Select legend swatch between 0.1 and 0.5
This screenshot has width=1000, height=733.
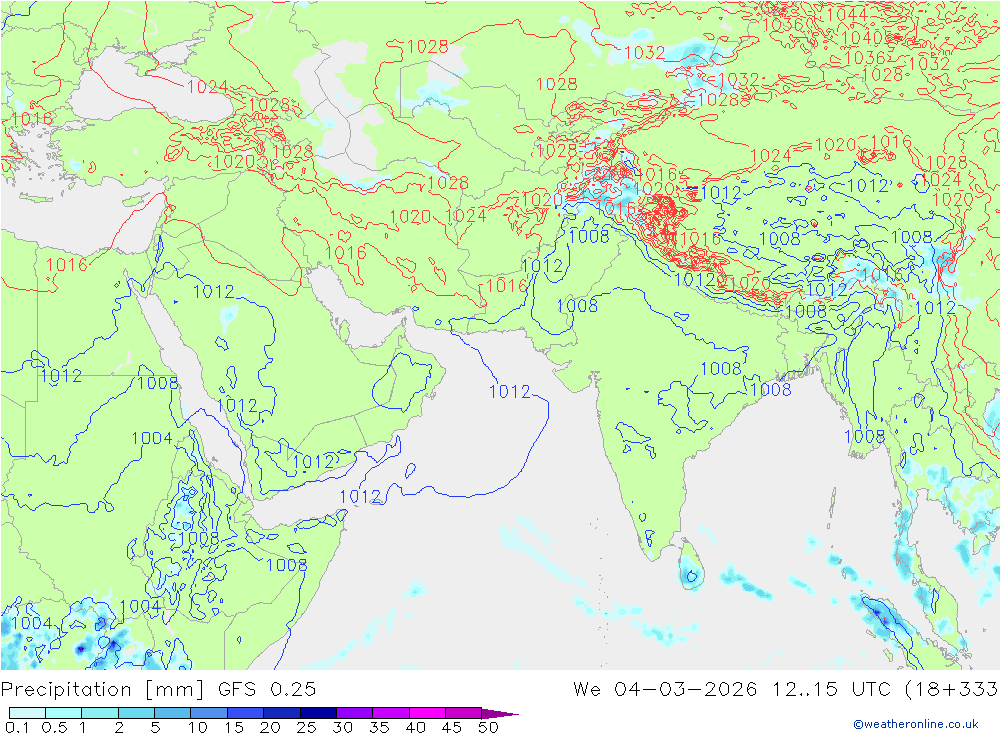[x=27, y=713]
